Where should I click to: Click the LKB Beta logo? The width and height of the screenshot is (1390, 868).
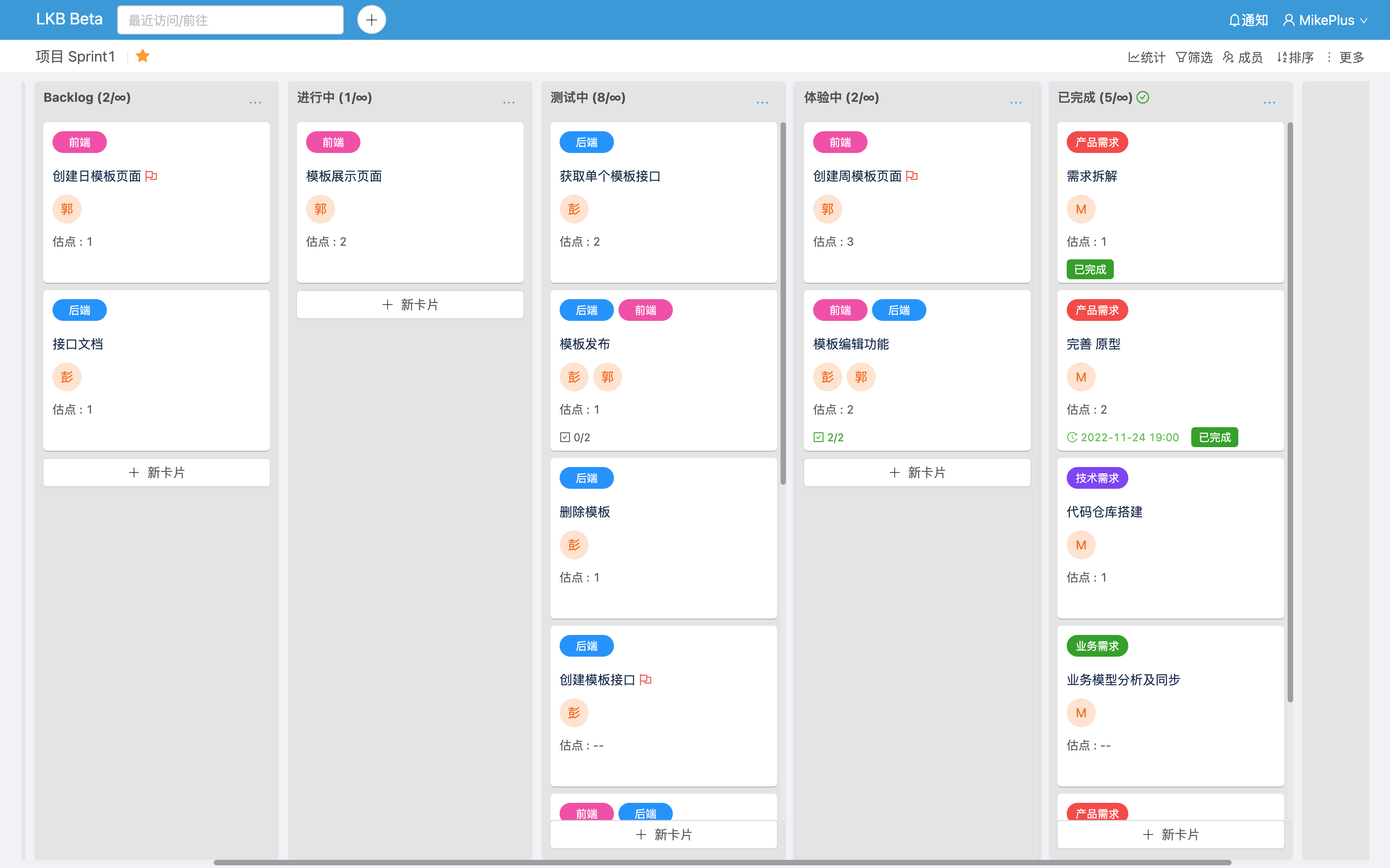click(69, 19)
